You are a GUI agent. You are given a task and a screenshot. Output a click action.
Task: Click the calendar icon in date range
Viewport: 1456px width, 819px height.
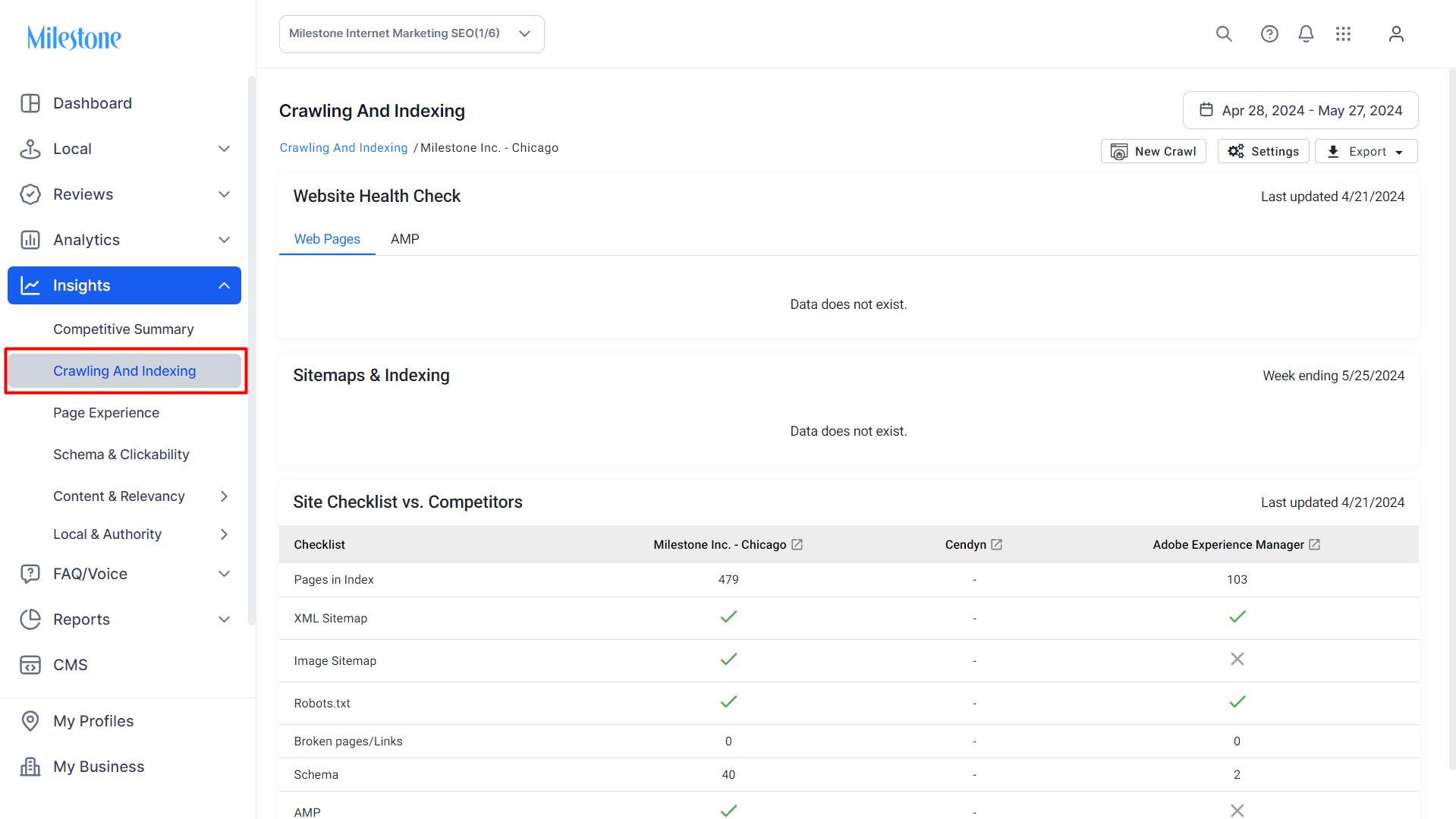tap(1206, 110)
